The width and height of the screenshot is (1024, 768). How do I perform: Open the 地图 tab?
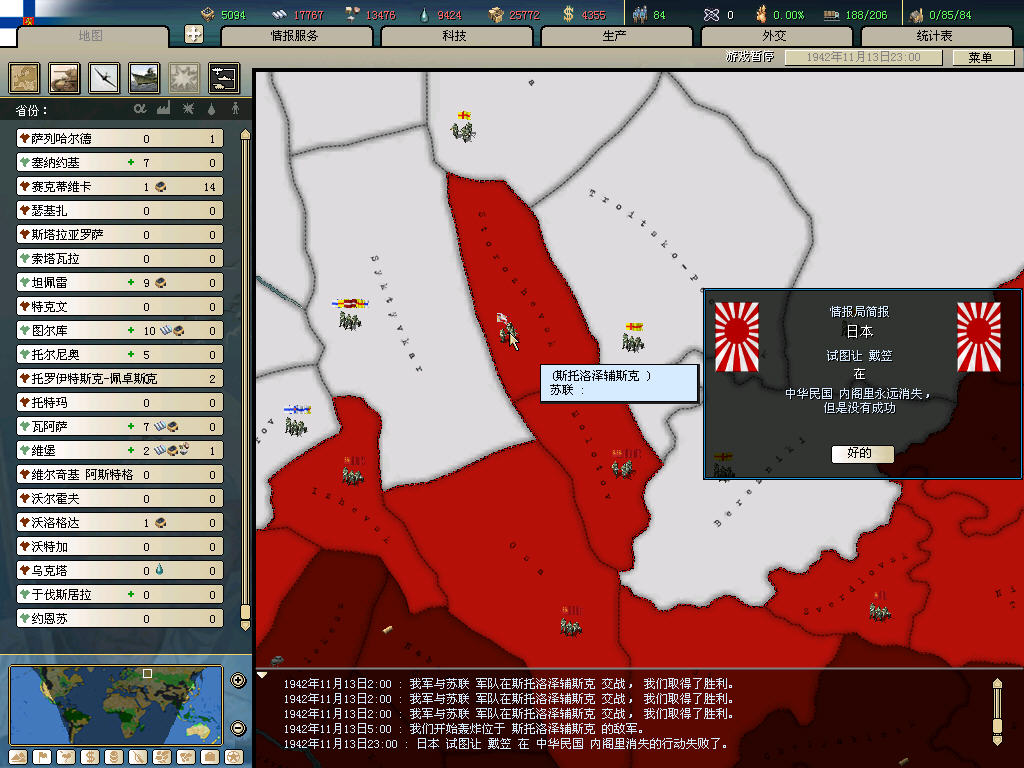pos(91,36)
